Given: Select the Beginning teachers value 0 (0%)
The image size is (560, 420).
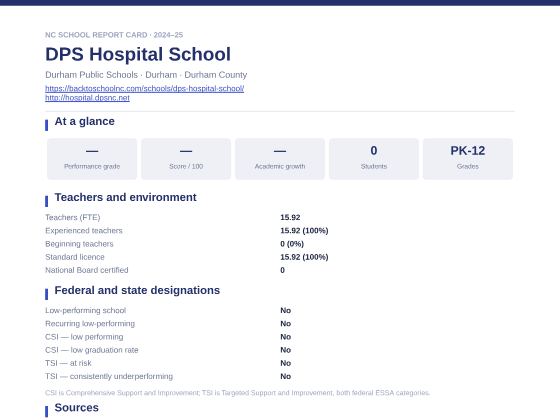Looking at the screenshot, I should pyautogui.click(x=292, y=244).
